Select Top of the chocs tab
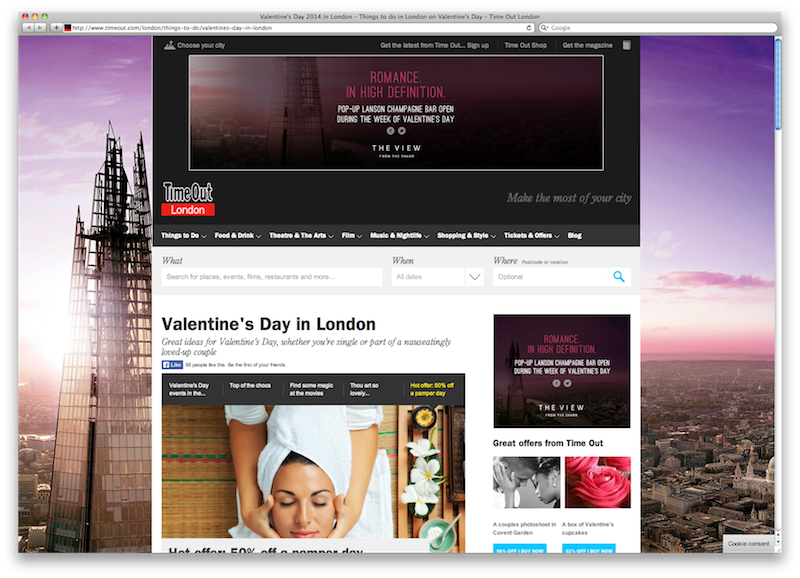The image size is (800, 578). point(250,386)
